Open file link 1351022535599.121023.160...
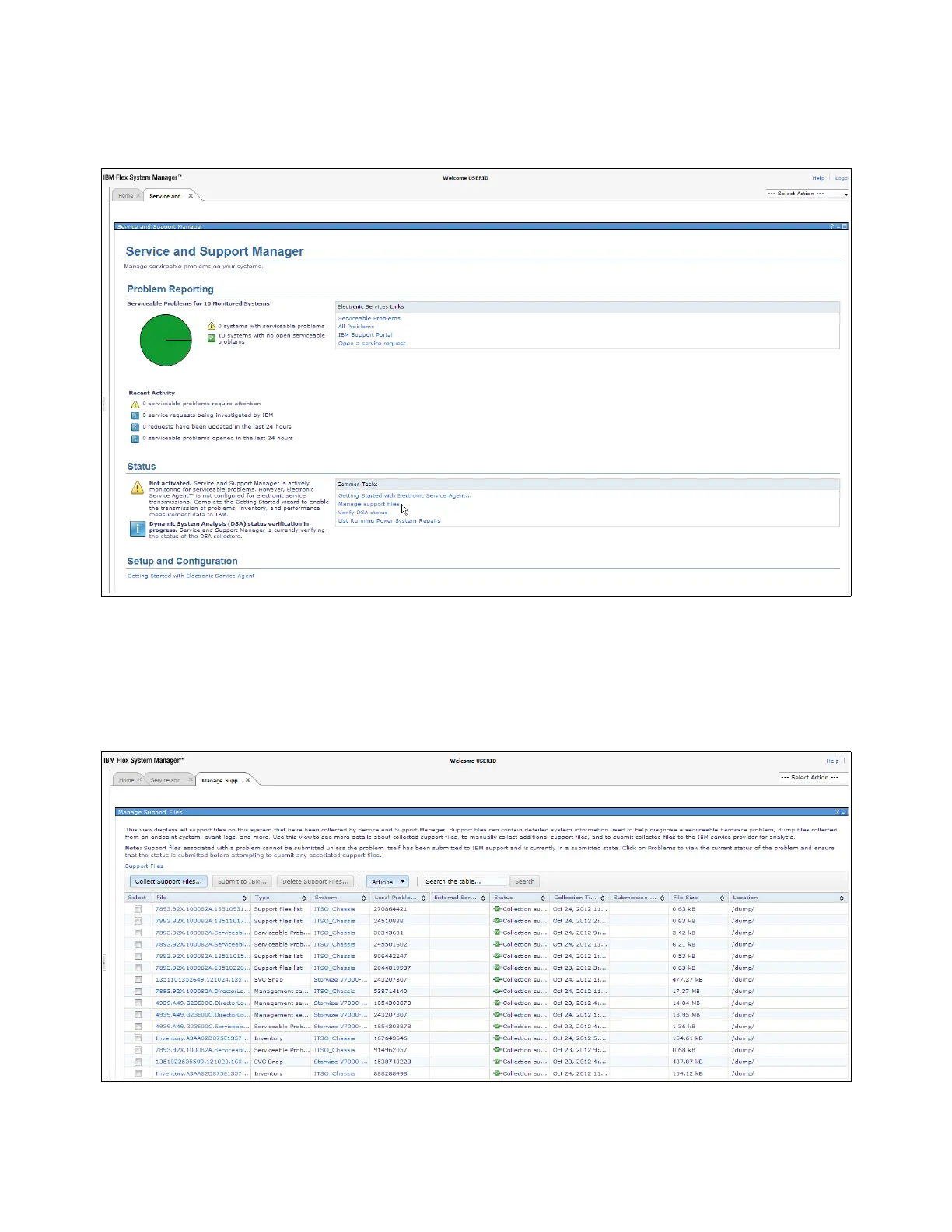 (x=201, y=1062)
